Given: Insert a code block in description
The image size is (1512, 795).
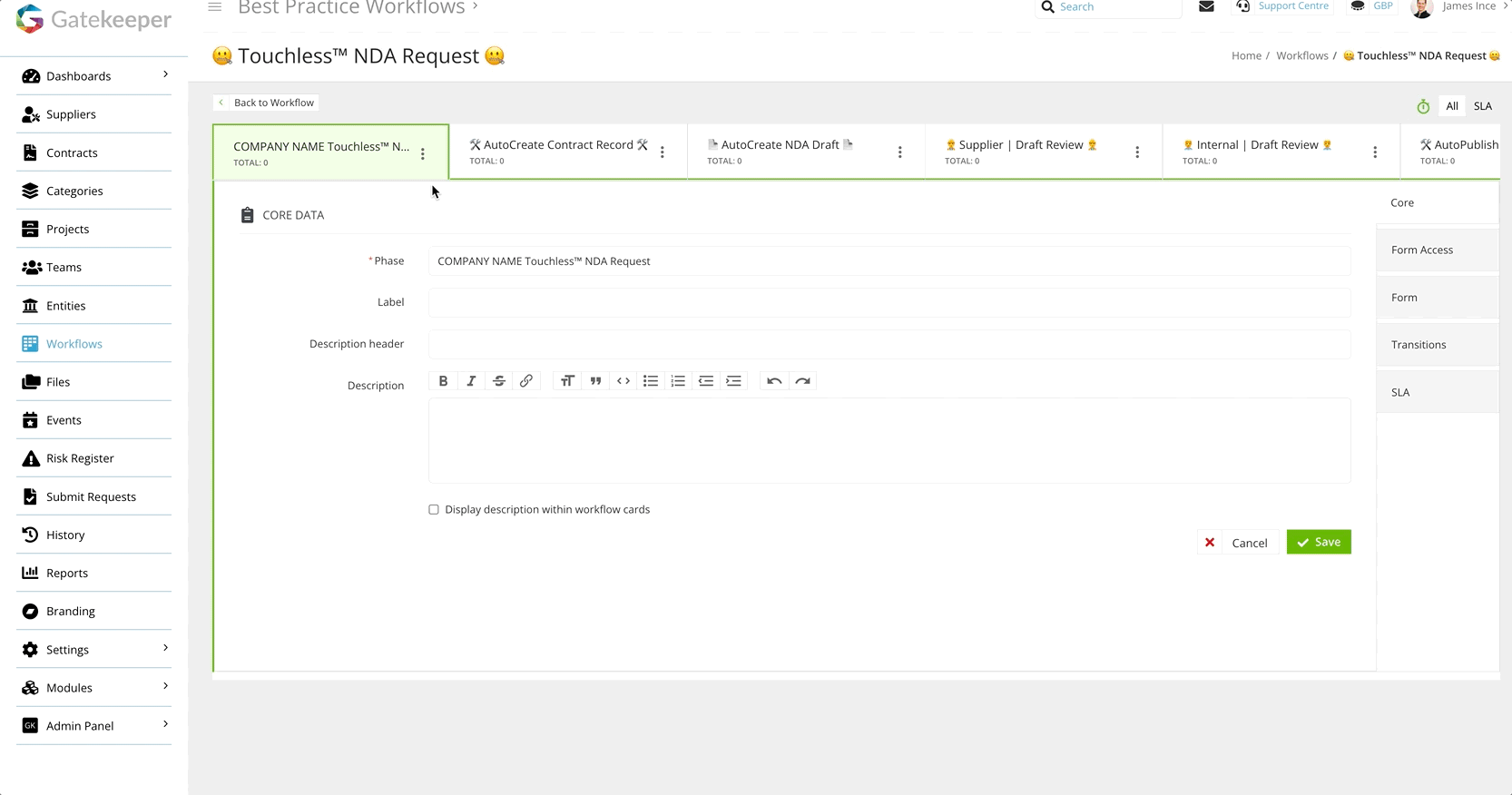Looking at the screenshot, I should 623,381.
